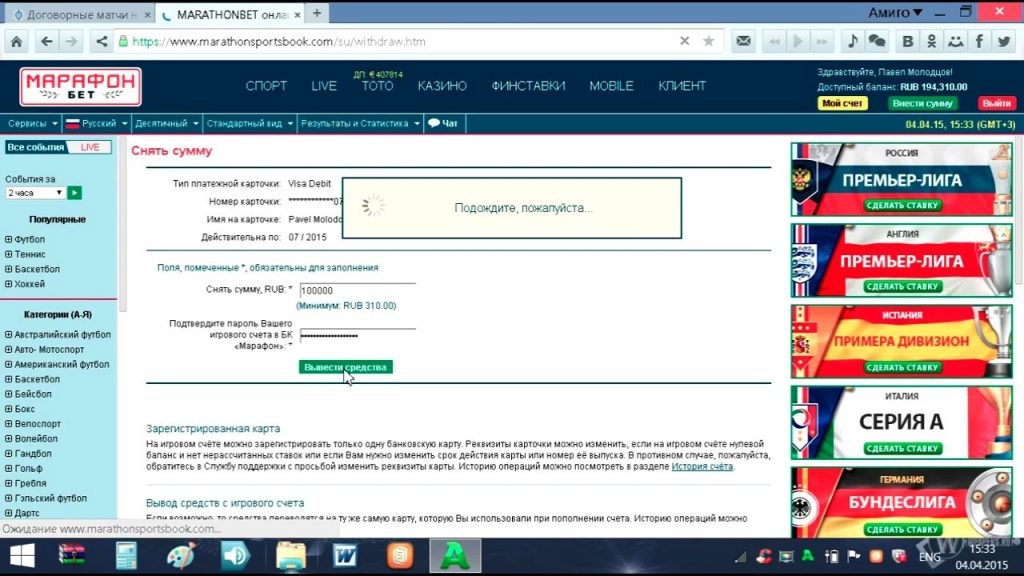This screenshot has height=576, width=1024.
Task: Open the КАЗИНО menu item
Action: pyautogui.click(x=442, y=86)
